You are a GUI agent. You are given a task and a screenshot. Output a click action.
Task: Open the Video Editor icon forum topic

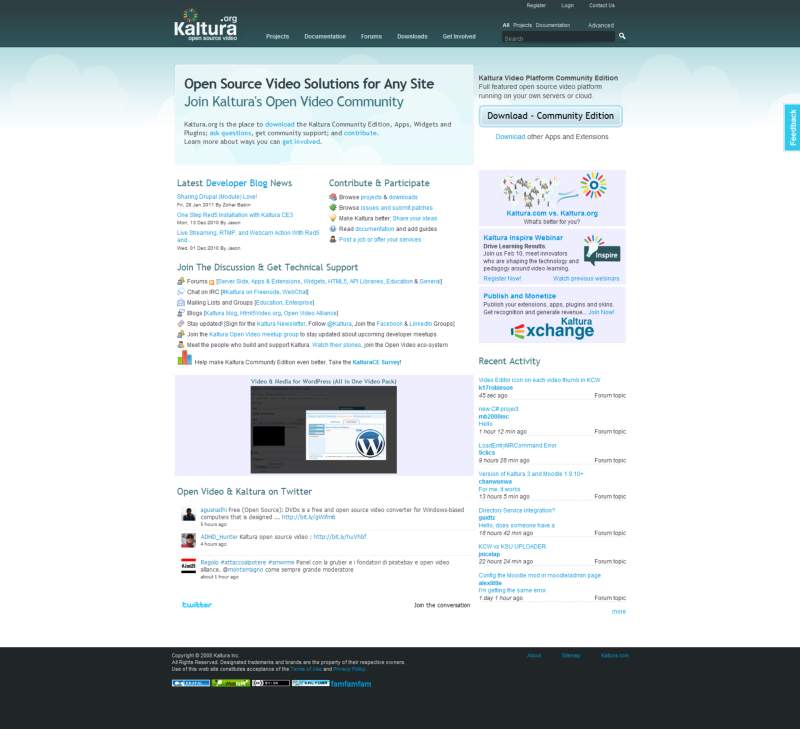tap(539, 380)
